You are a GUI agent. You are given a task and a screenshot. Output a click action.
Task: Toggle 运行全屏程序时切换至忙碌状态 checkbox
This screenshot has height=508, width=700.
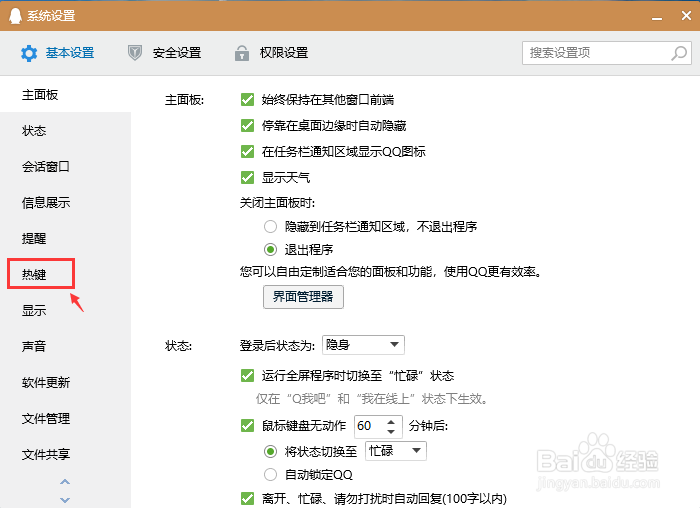click(247, 375)
